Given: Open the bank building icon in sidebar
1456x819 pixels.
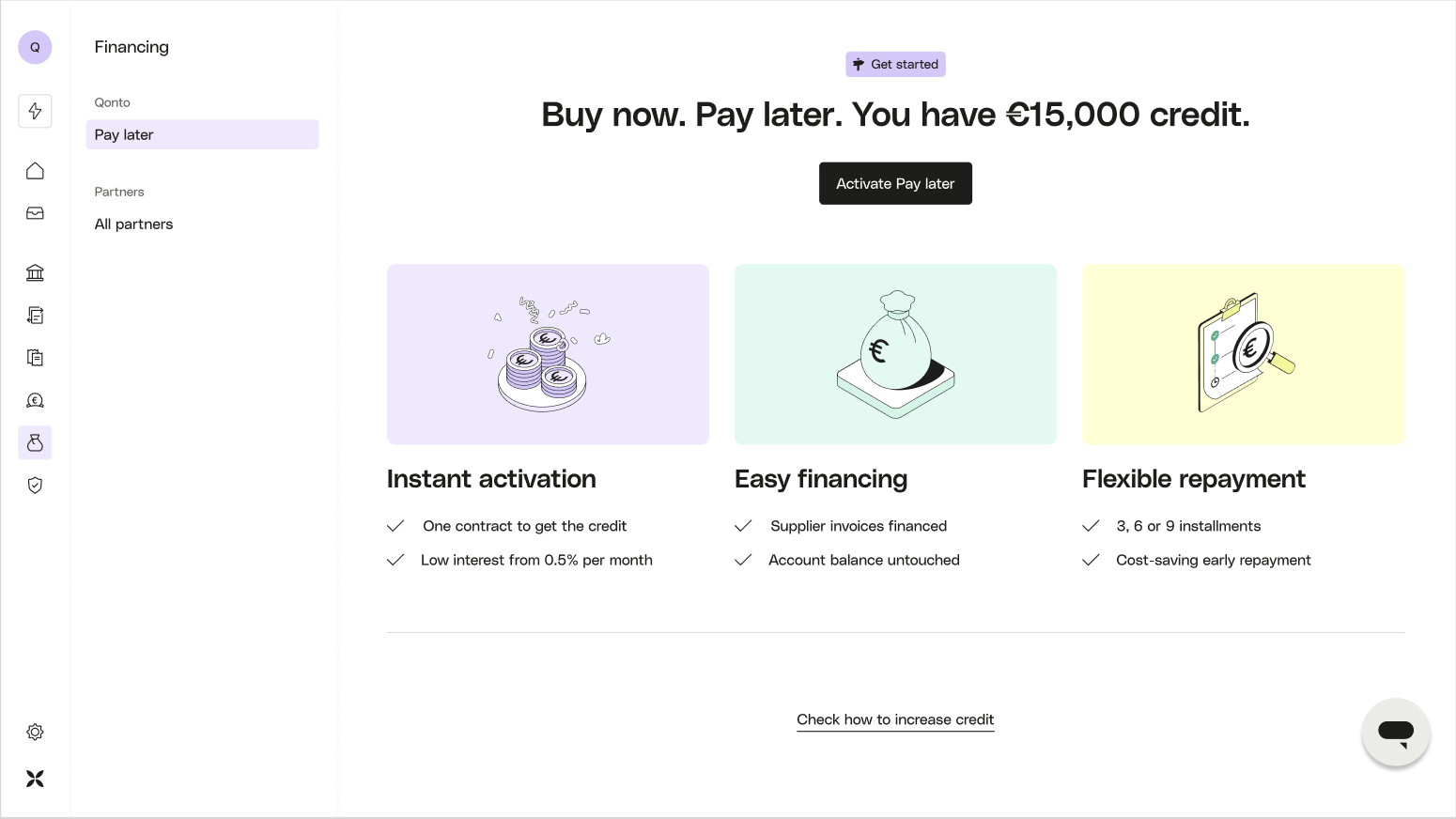Looking at the screenshot, I should point(35,272).
